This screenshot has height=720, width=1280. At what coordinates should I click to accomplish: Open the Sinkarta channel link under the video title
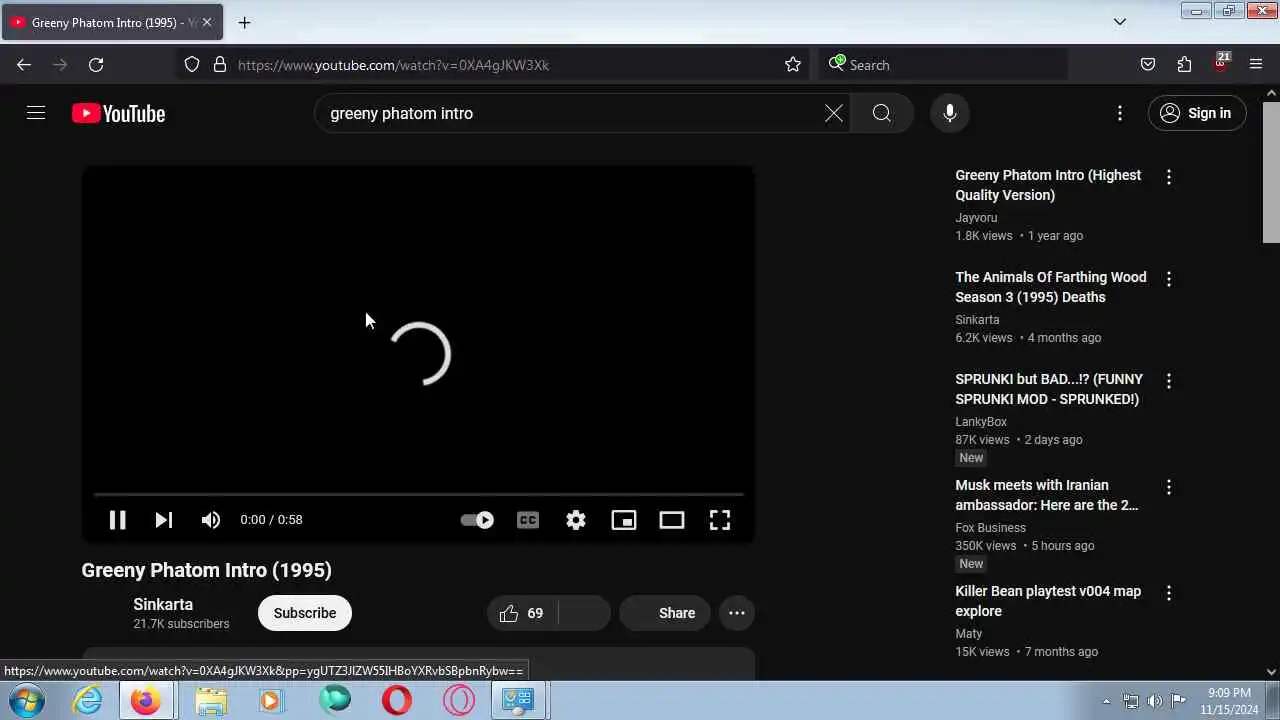point(163,604)
